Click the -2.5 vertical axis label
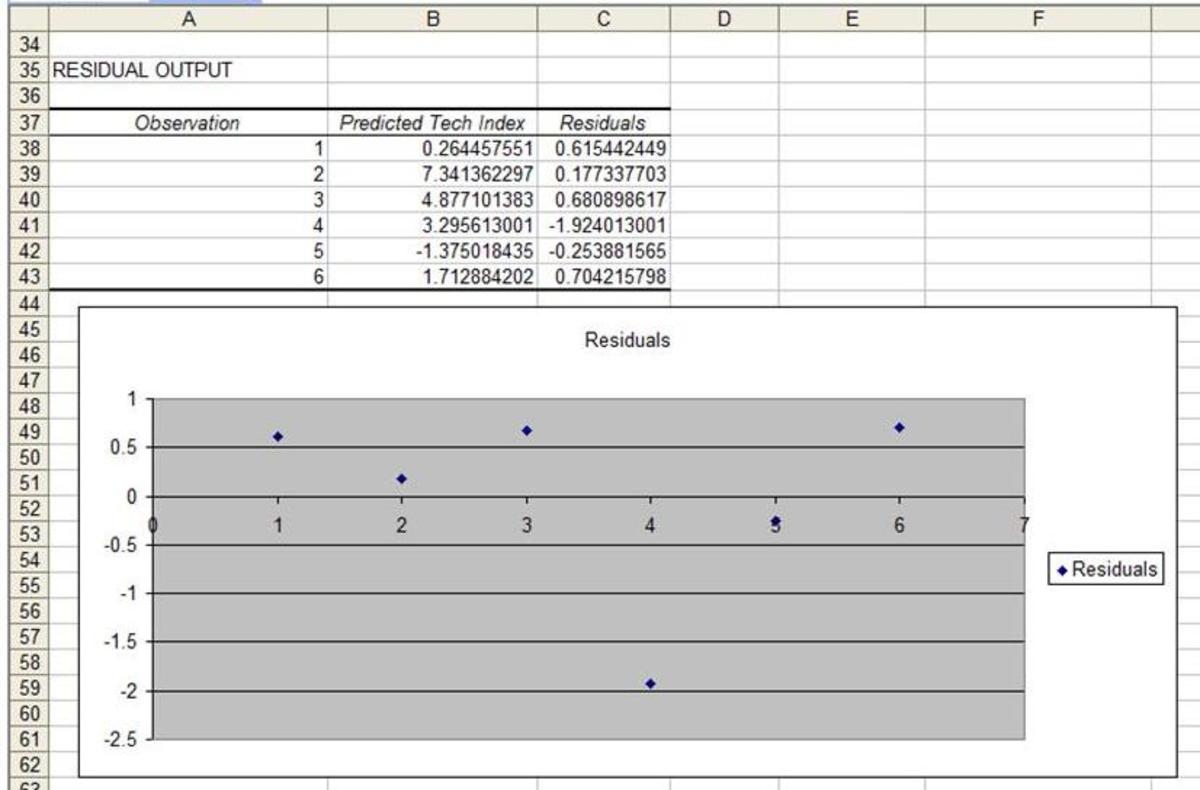Screen dimensions: 1200x790 coord(126,740)
